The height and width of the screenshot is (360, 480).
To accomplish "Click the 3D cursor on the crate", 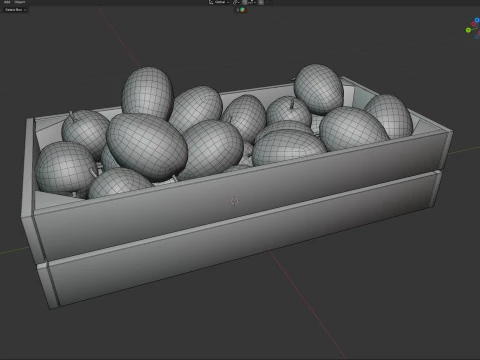I will click(234, 201).
